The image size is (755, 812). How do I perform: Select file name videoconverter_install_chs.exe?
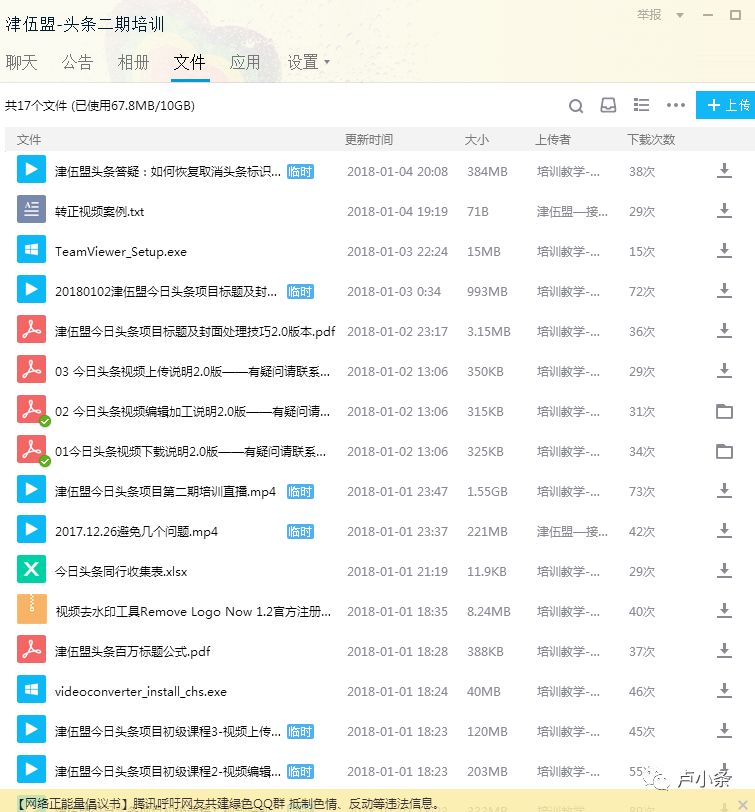pyautogui.click(x=141, y=691)
